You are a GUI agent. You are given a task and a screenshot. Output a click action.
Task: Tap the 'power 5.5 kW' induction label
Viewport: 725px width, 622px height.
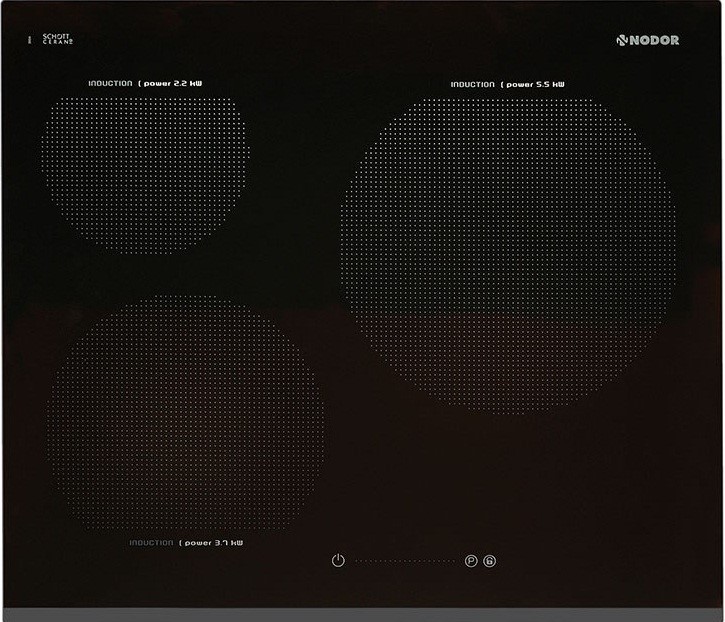click(508, 84)
